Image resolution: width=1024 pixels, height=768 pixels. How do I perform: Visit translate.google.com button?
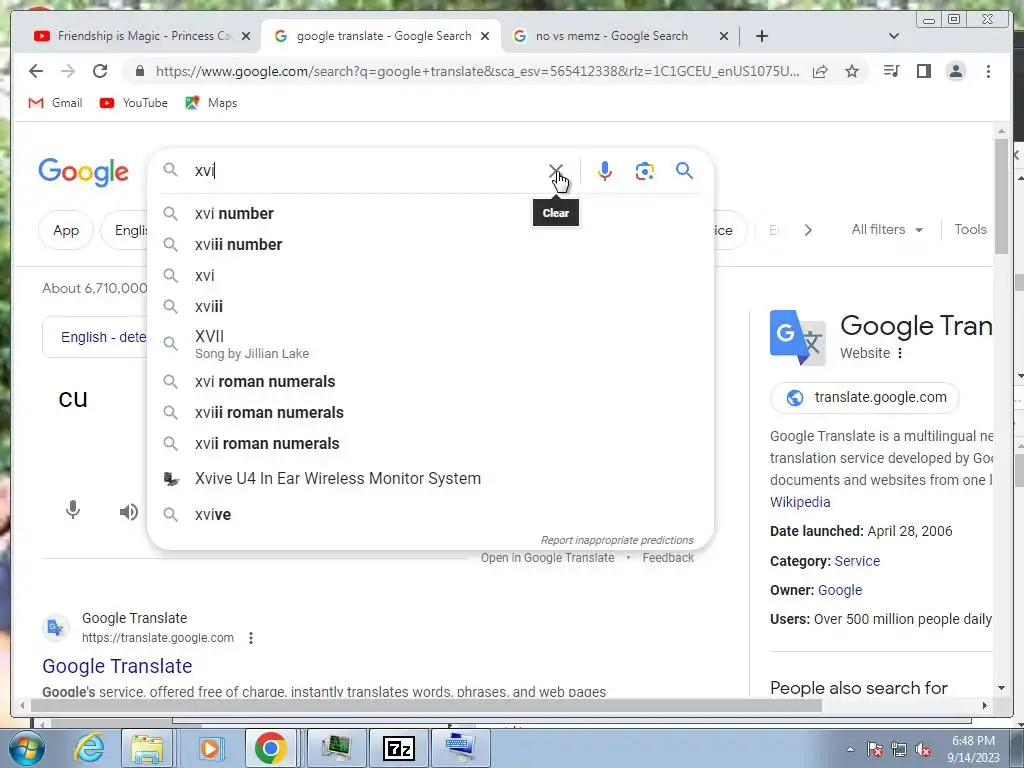865,398
